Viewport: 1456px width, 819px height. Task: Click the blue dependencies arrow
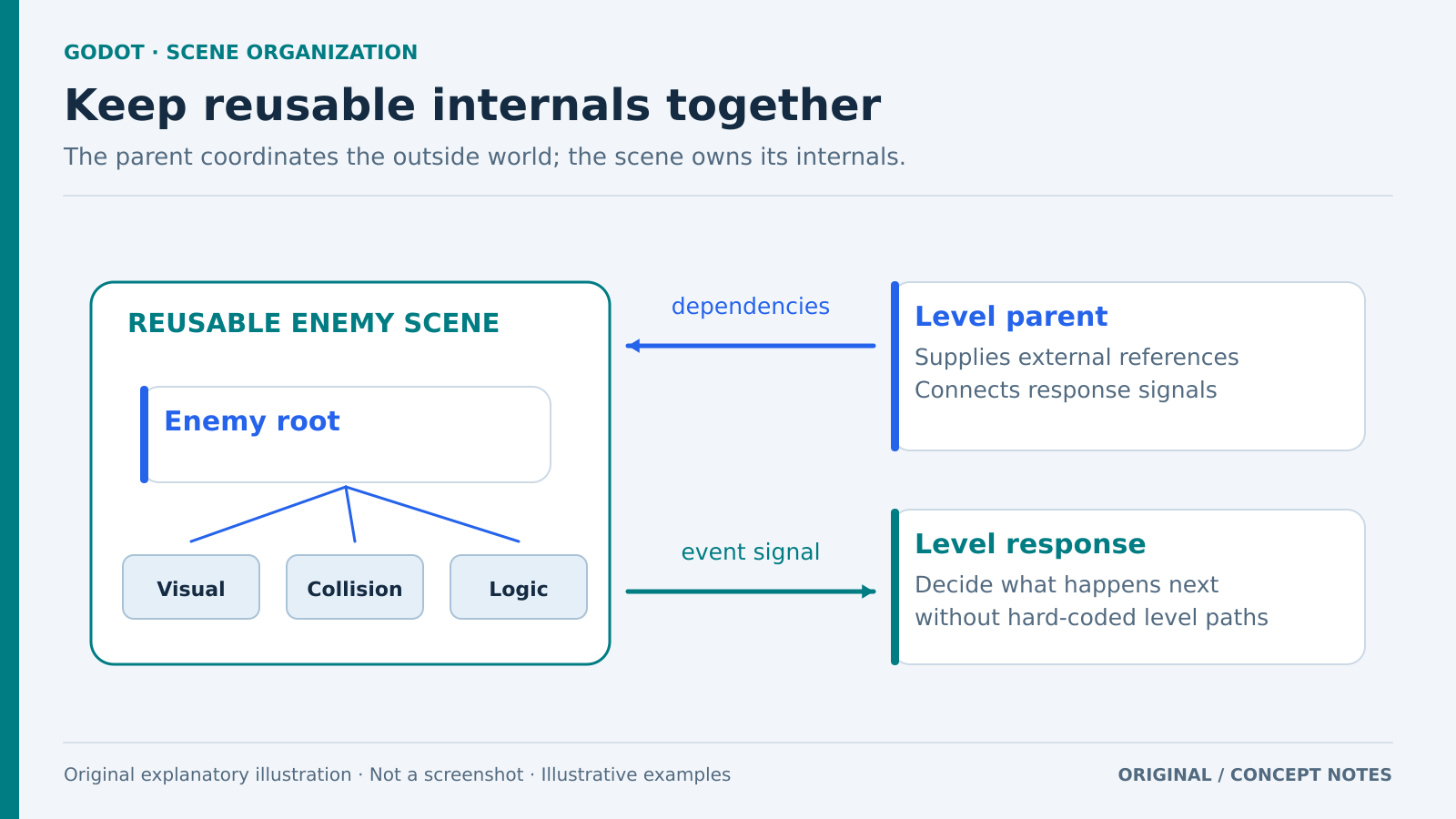click(x=751, y=346)
